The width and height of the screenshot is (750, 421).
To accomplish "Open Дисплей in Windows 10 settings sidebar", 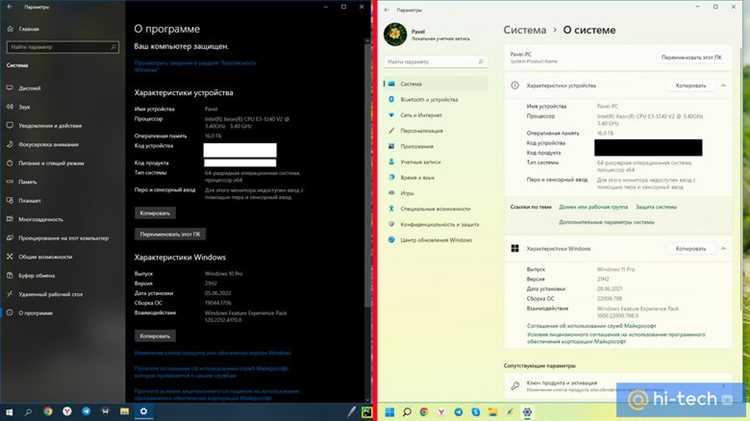I will pos(29,88).
